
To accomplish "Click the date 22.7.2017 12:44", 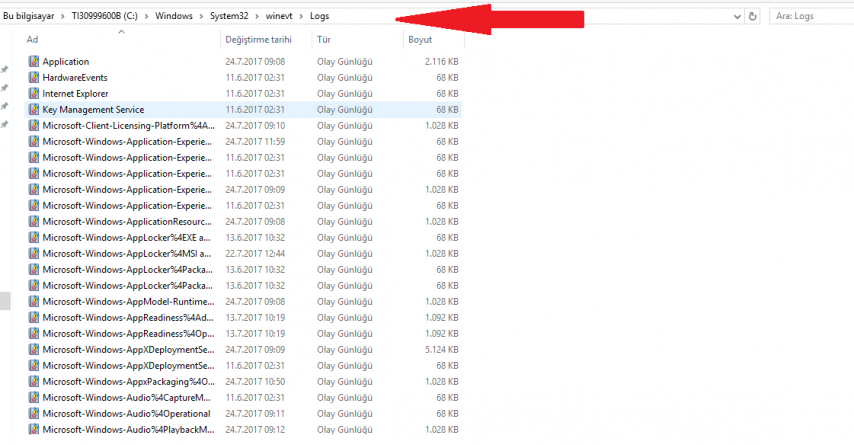I will [255, 253].
